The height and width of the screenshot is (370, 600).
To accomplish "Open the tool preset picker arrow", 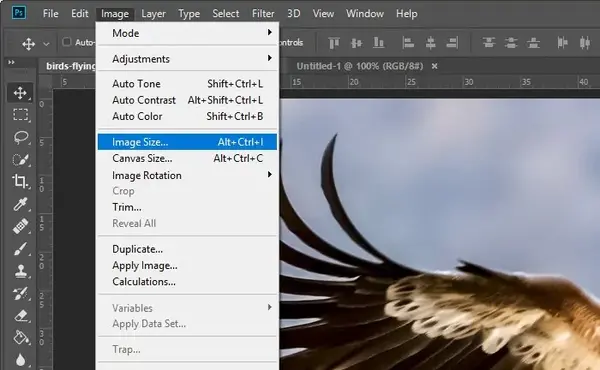I will click(x=46, y=44).
